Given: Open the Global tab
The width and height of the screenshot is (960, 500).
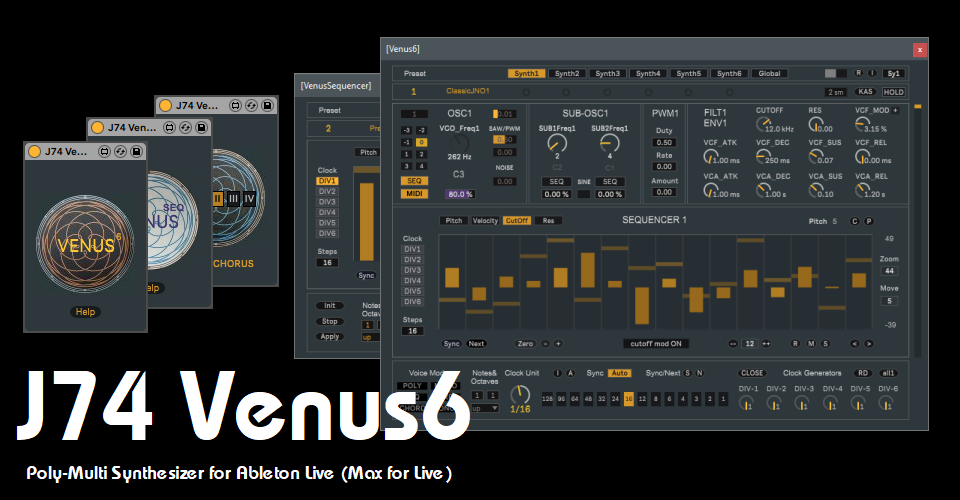Looking at the screenshot, I should [x=769, y=73].
